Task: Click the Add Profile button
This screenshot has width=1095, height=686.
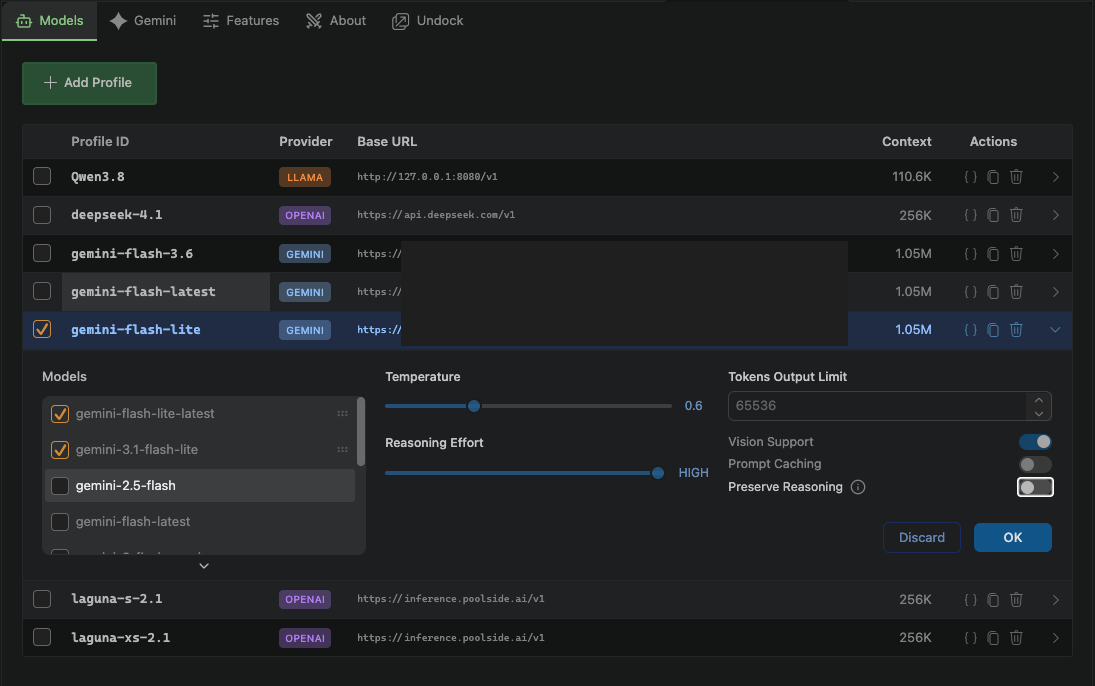Action: click(x=89, y=83)
